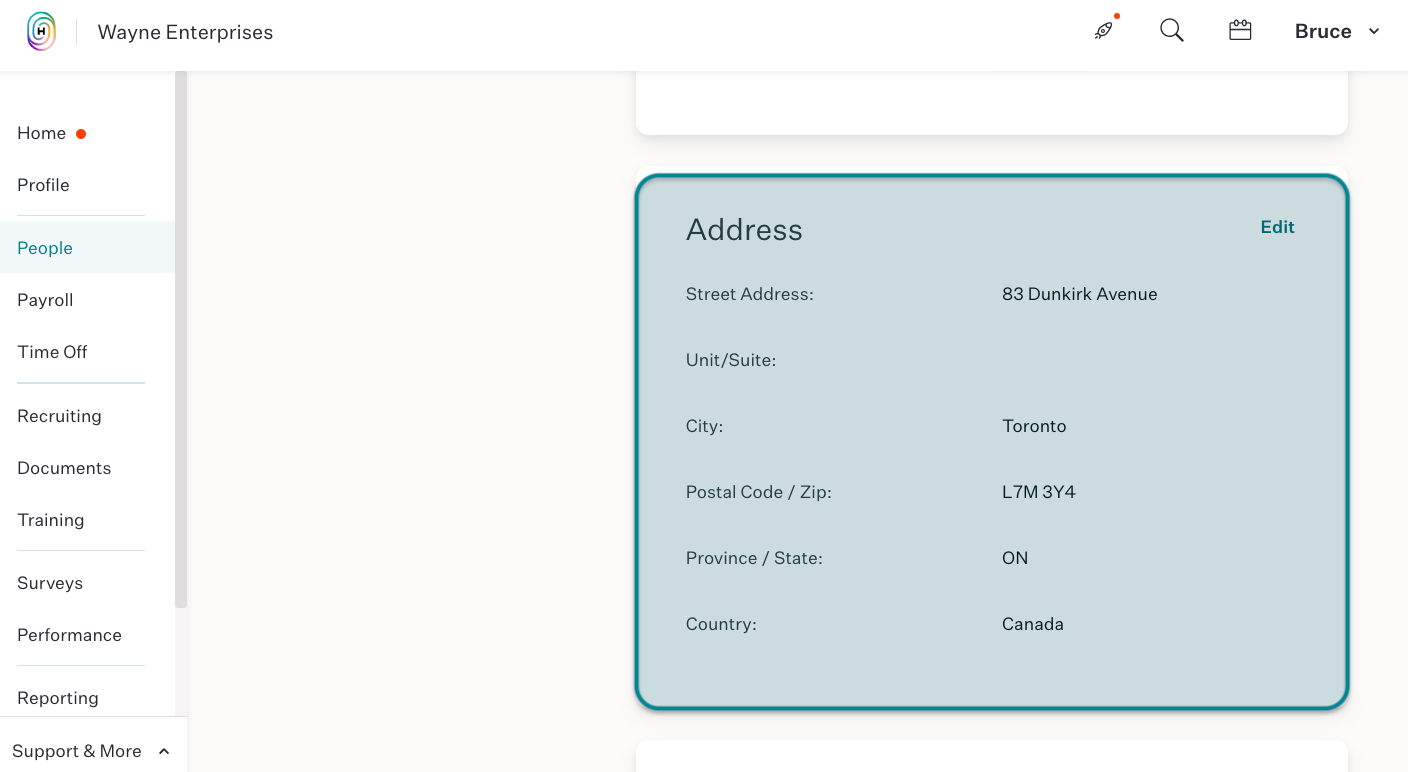This screenshot has height=772, width=1408.
Task: Open Surveys page
Action: coord(50,583)
